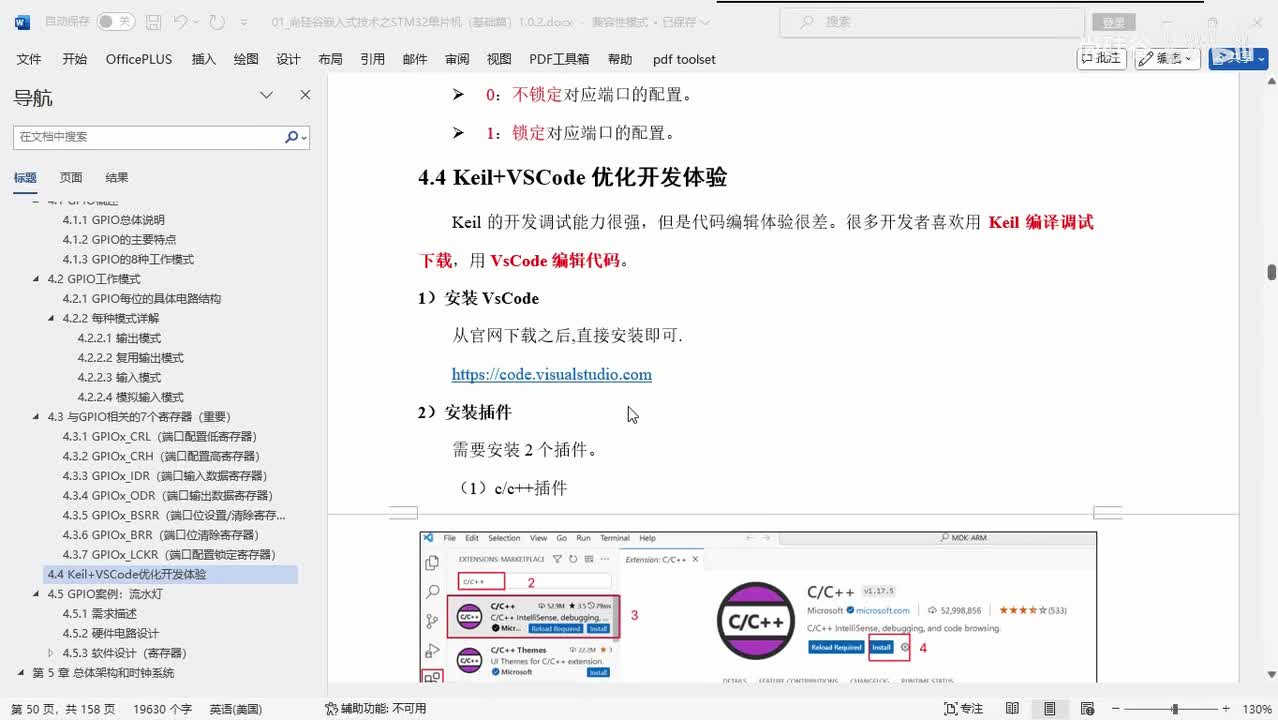This screenshot has width=1278, height=720.
Task: Click the word count 19630个字
Action: [162, 709]
